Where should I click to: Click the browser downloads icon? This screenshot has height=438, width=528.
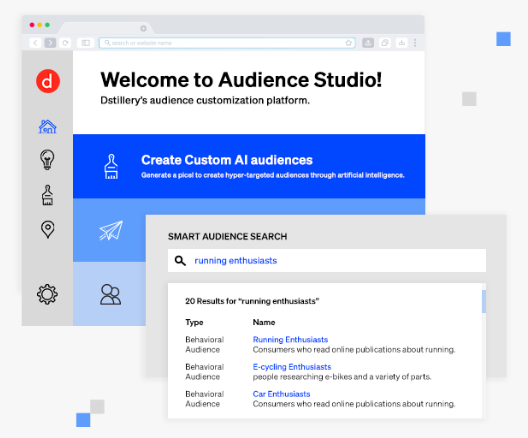[x=401, y=43]
